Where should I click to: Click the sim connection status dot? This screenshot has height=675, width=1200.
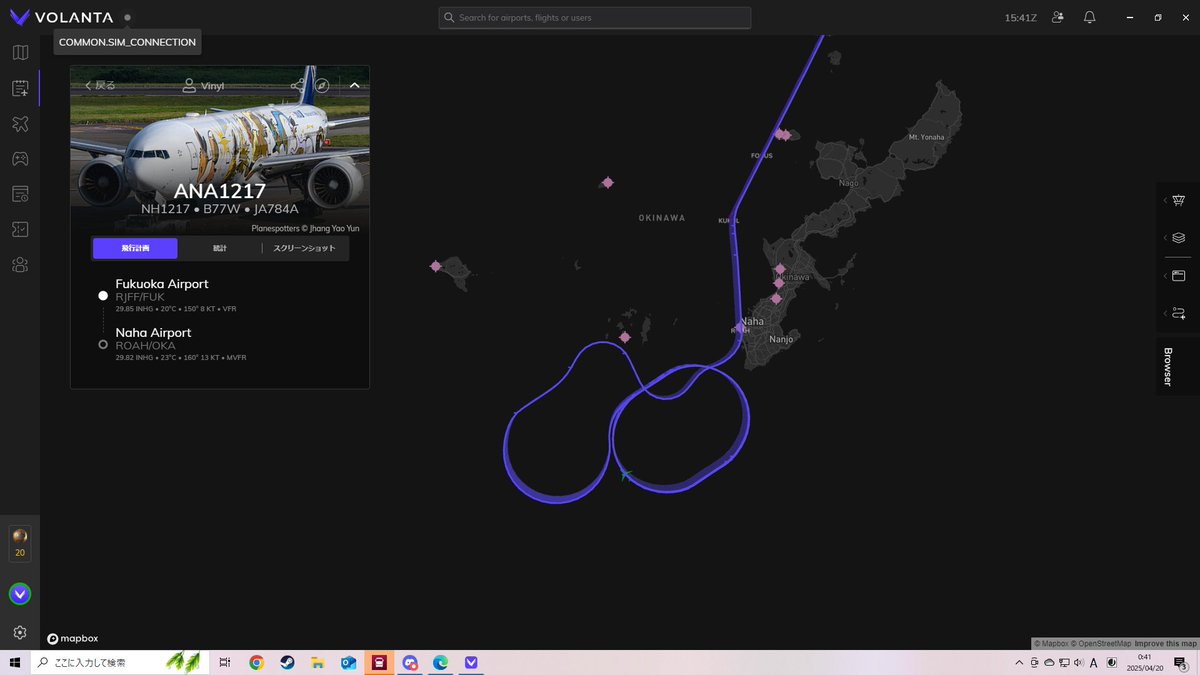pyautogui.click(x=128, y=17)
